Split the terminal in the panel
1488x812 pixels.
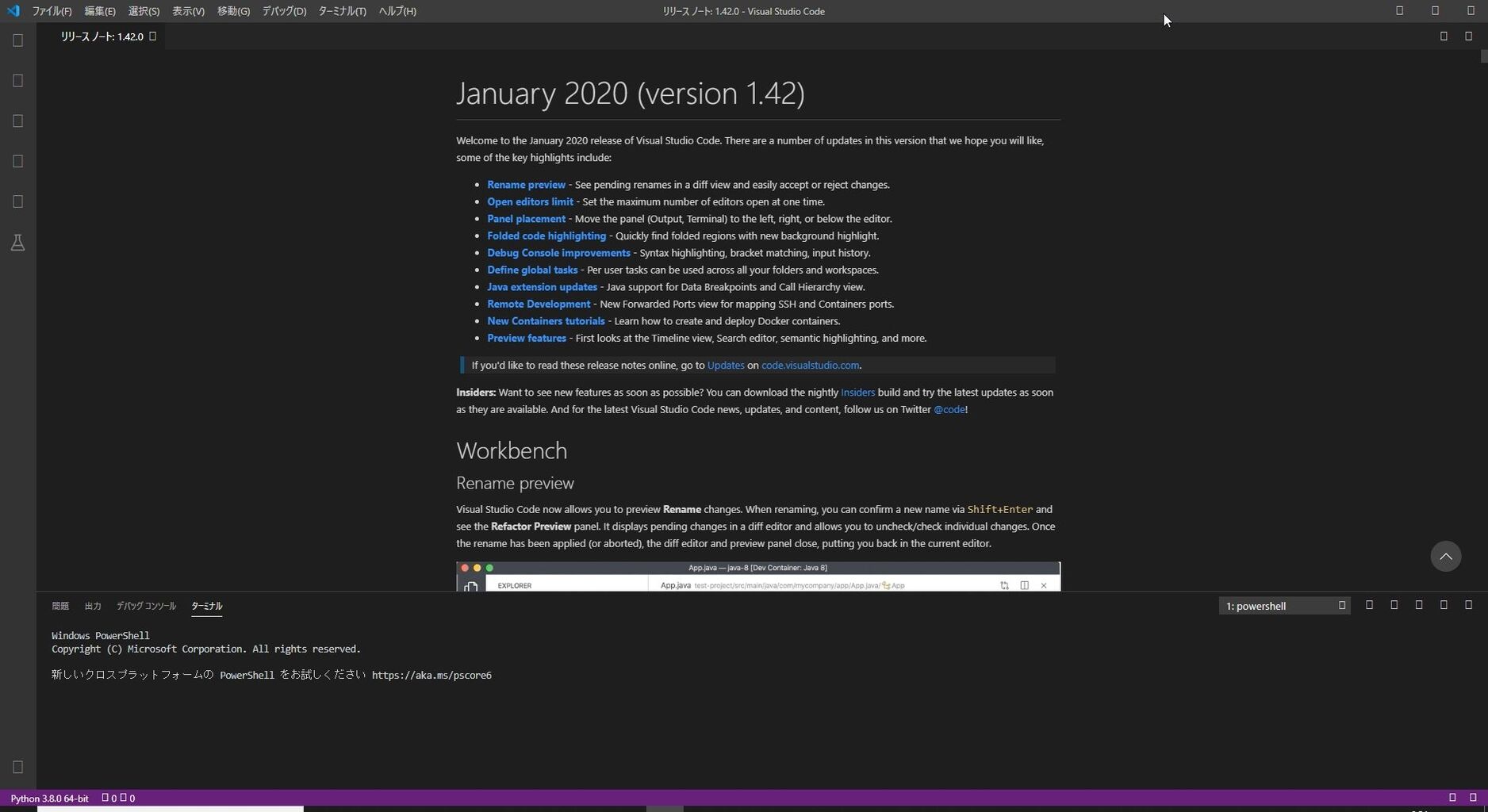coord(1394,605)
